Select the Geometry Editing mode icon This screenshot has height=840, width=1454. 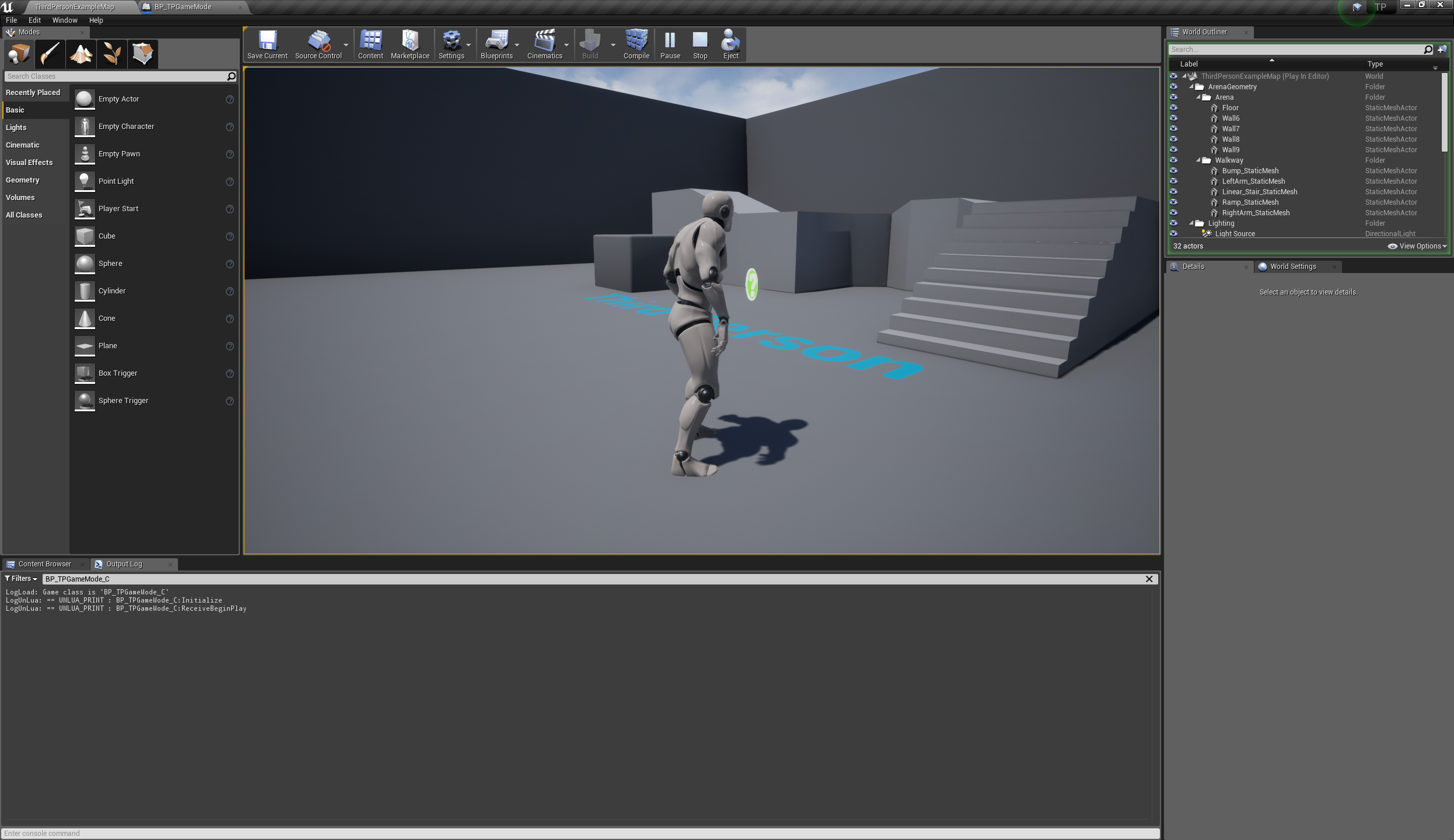coord(143,54)
